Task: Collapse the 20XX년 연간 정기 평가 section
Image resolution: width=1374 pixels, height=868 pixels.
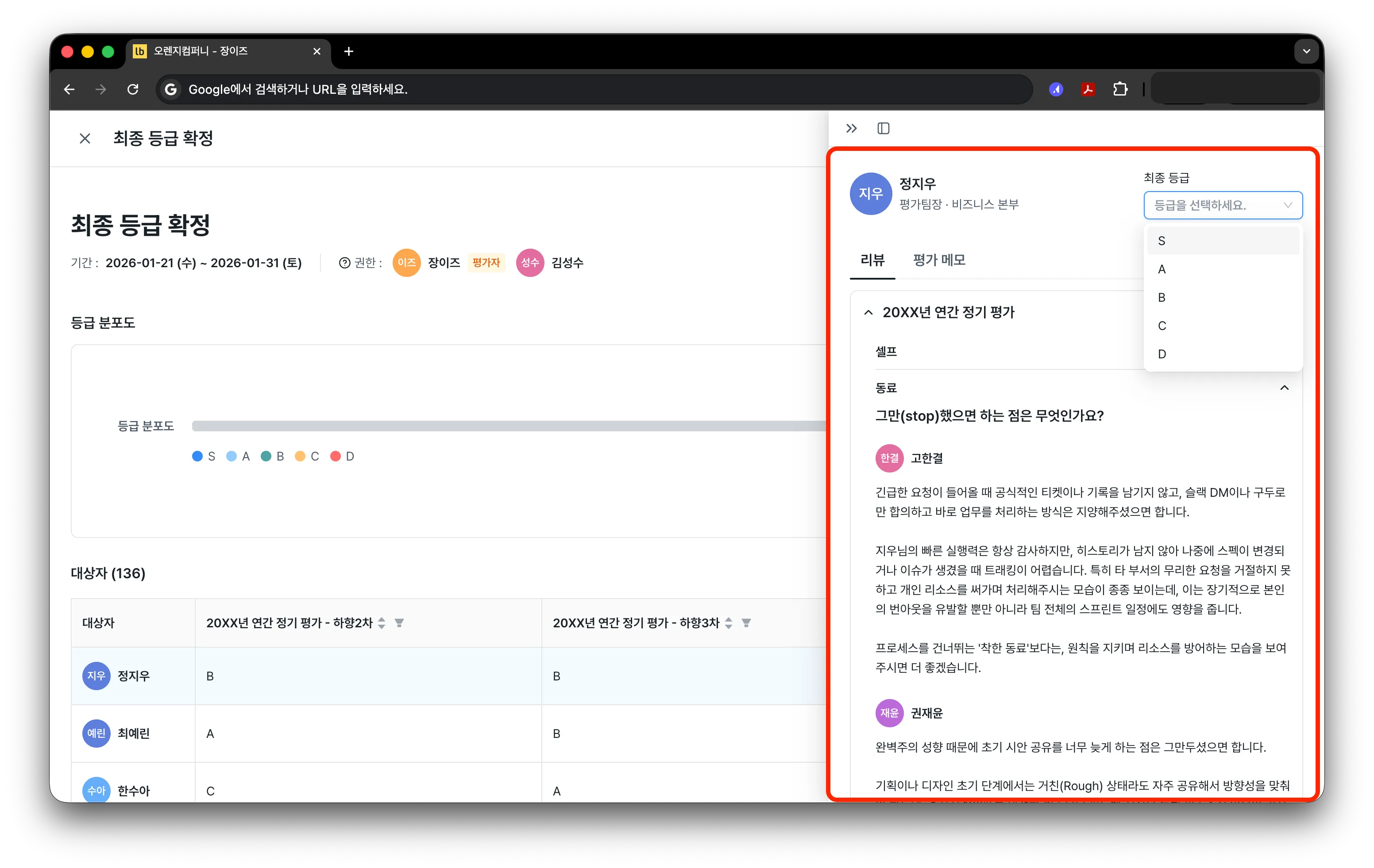Action: click(x=868, y=312)
